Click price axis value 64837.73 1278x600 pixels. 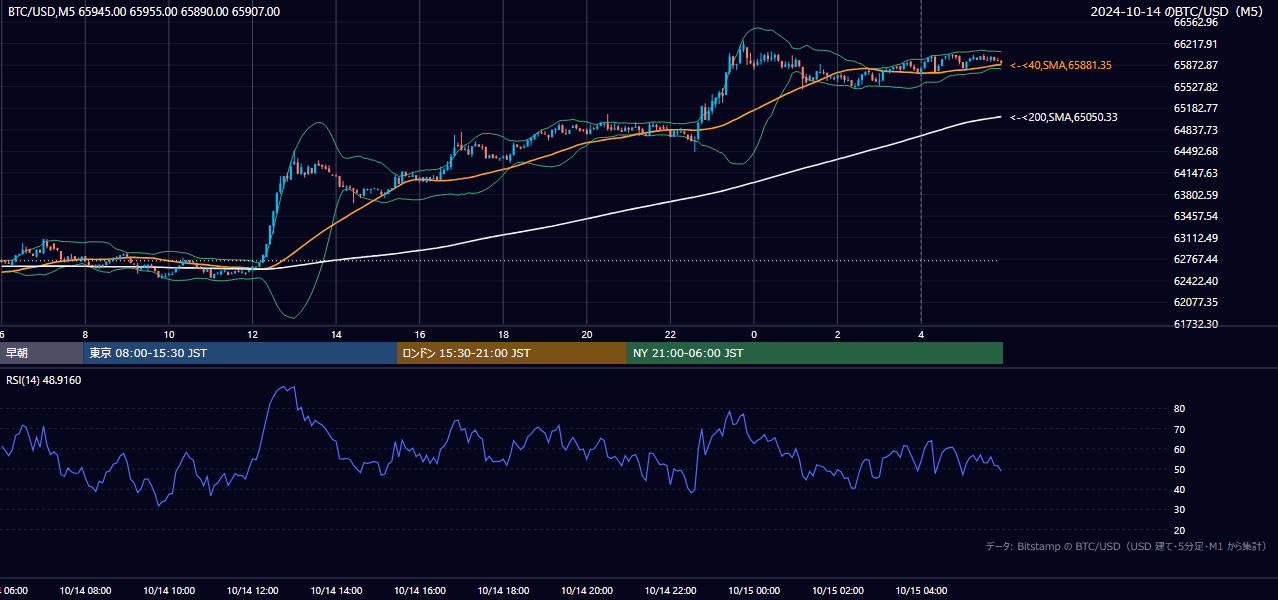pos(1195,130)
